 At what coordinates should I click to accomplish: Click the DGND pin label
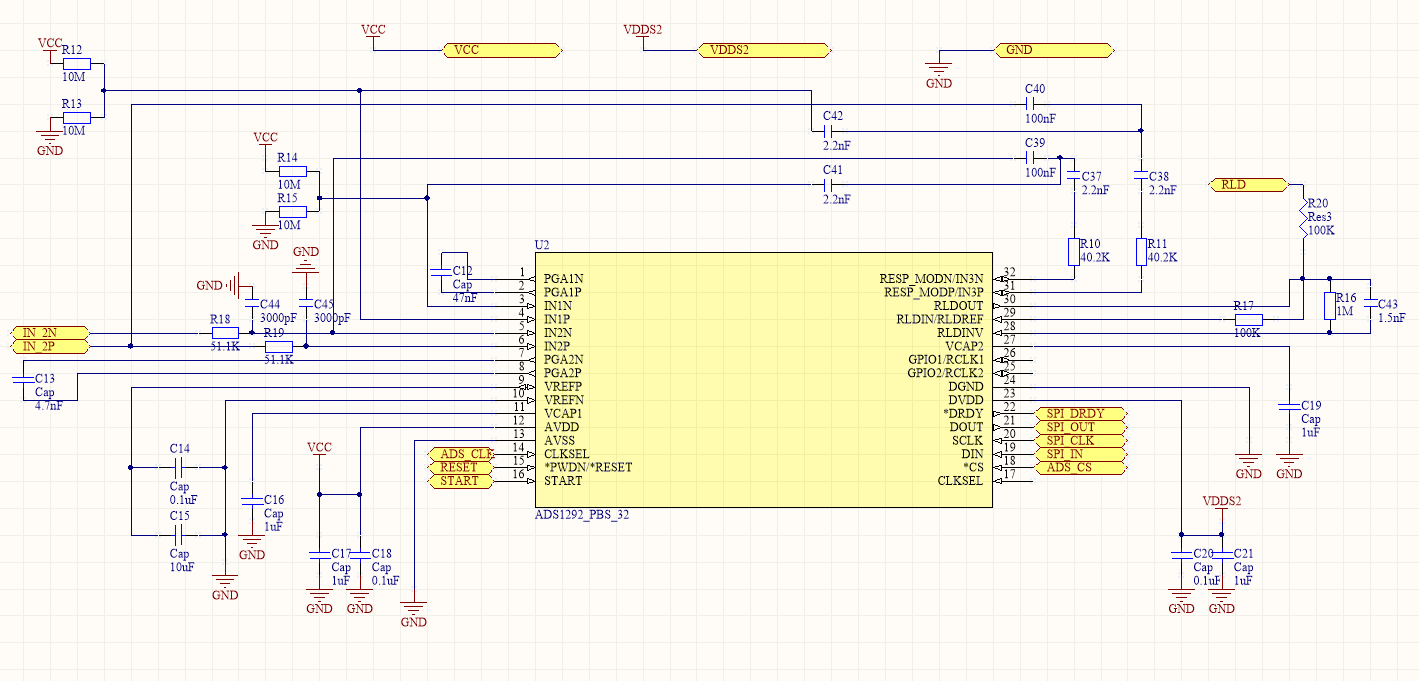pyautogui.click(x=965, y=387)
